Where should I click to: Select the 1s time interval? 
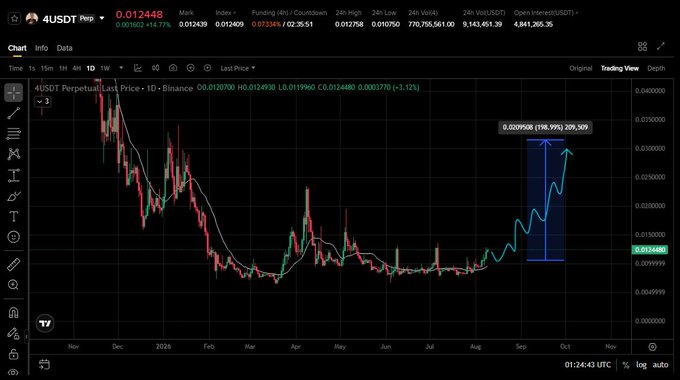coord(32,69)
